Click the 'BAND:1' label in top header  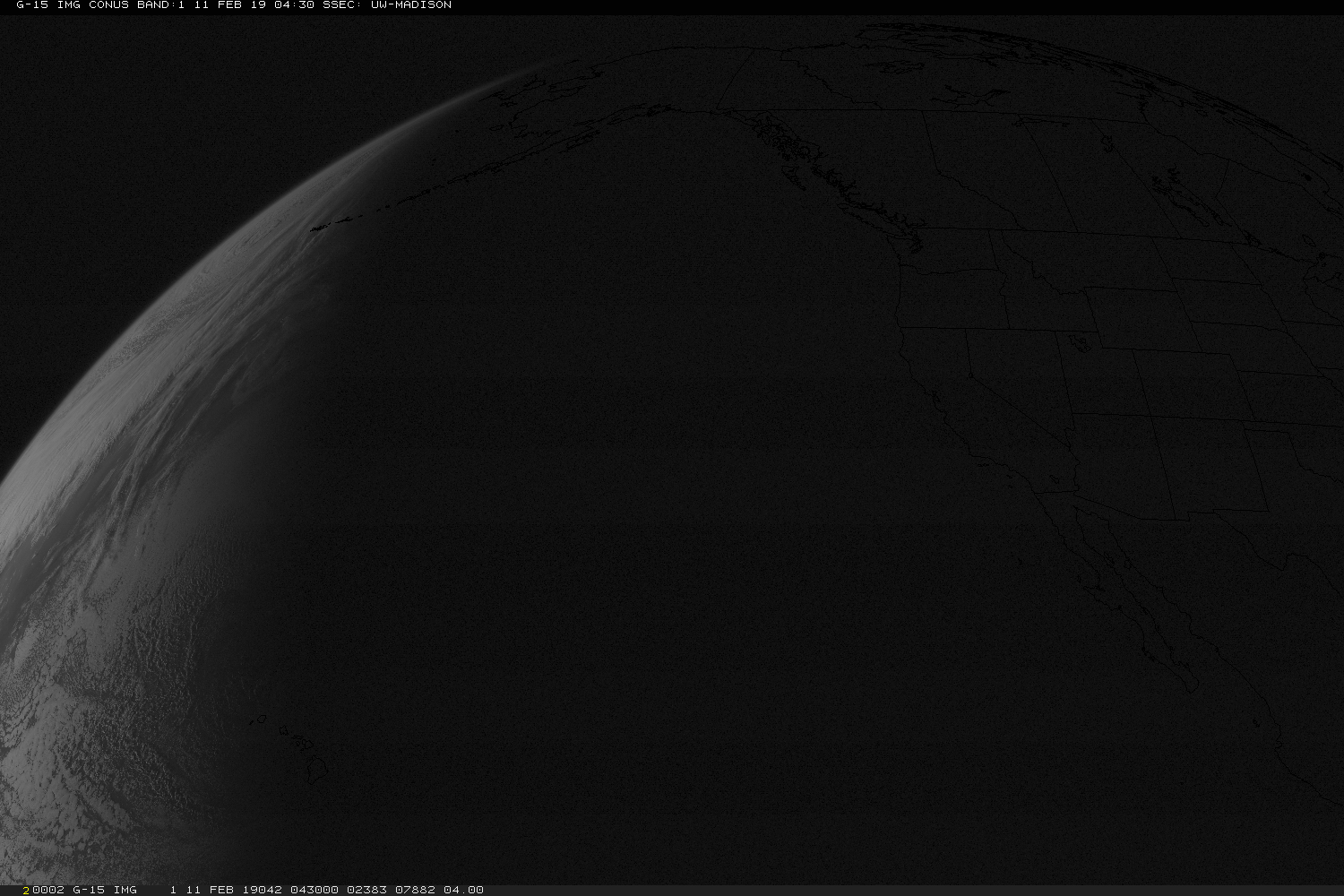[x=159, y=5]
